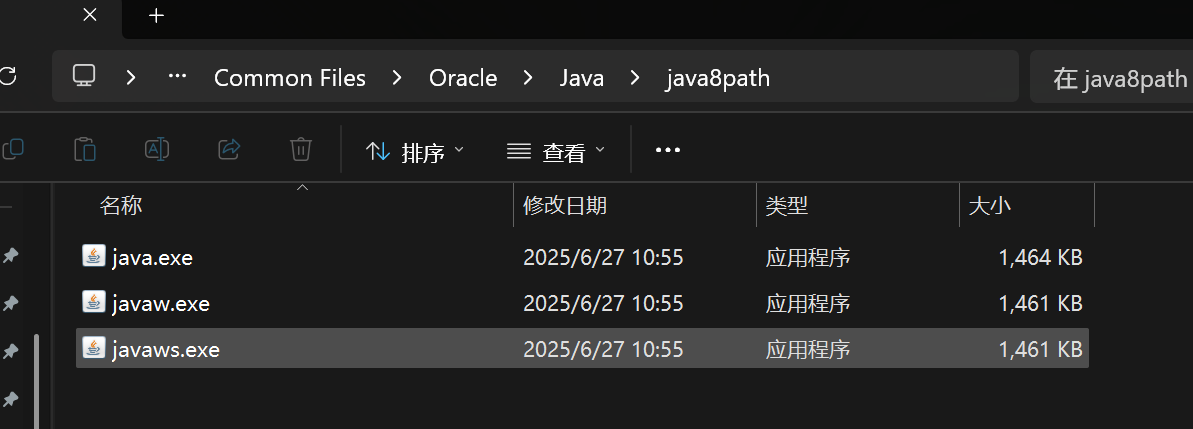1193x429 pixels.
Task: Click the copy icon in toolbar
Action: point(14,150)
